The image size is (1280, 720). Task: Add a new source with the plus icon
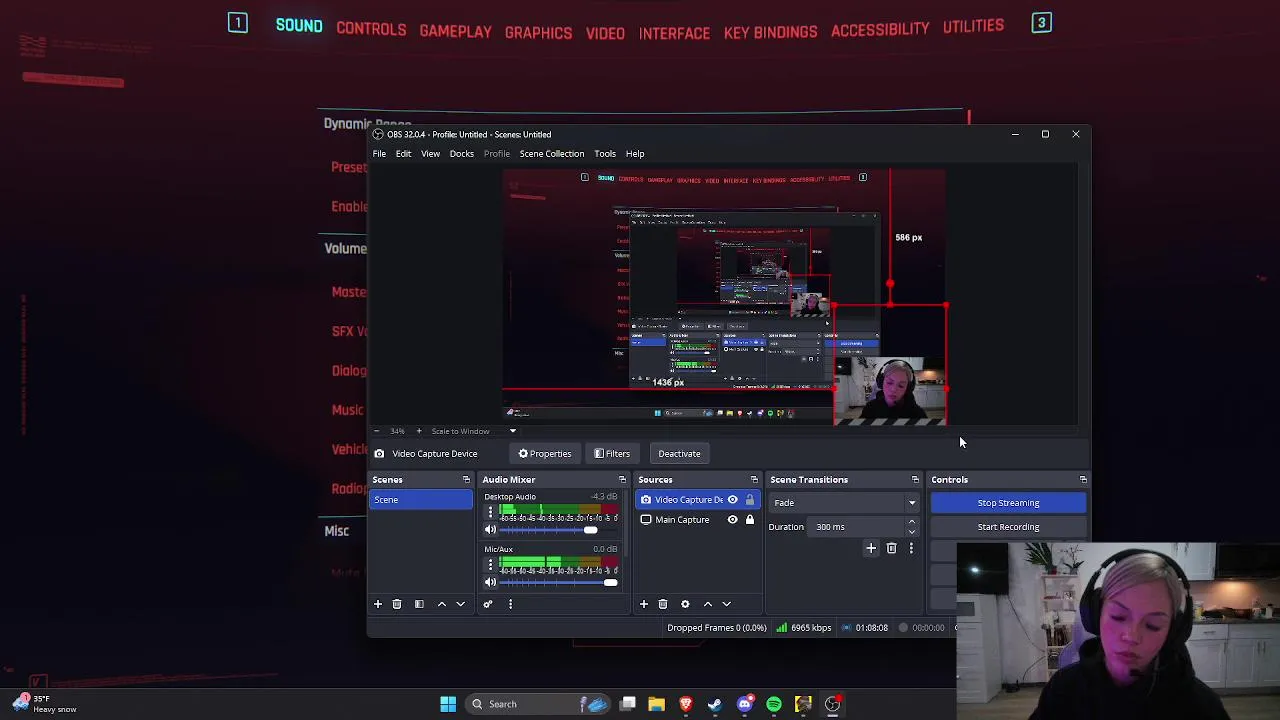click(644, 604)
